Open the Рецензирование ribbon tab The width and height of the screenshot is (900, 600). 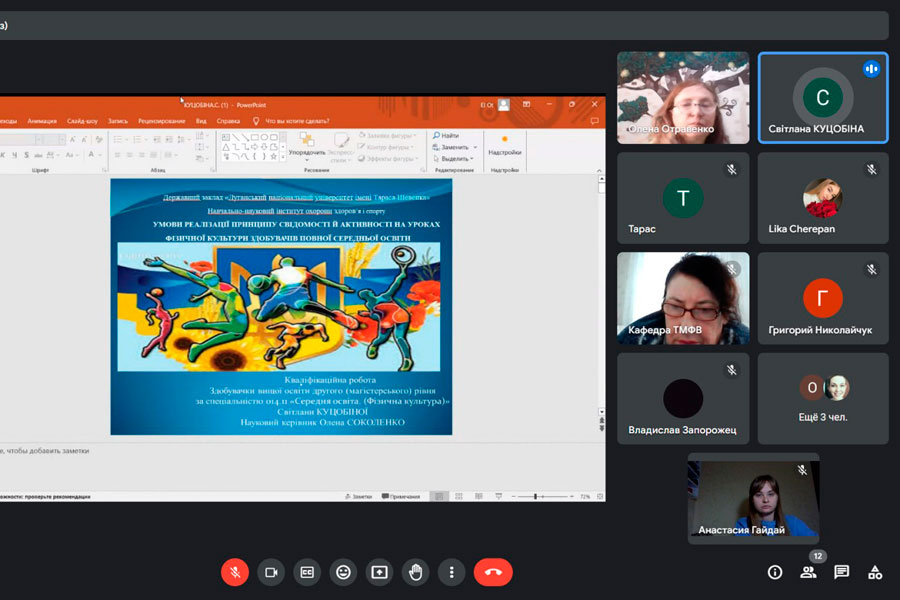[161, 121]
